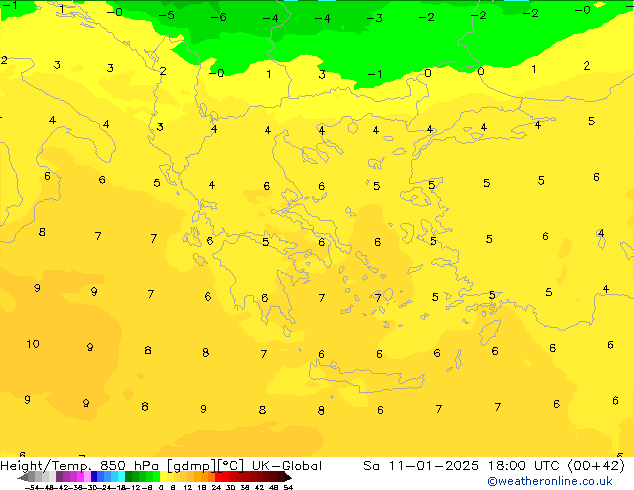Screen dimensions: 634x490
Task: Click the Sa 11-01-2025 18:00 UTC timestamp
Action: (461, 466)
